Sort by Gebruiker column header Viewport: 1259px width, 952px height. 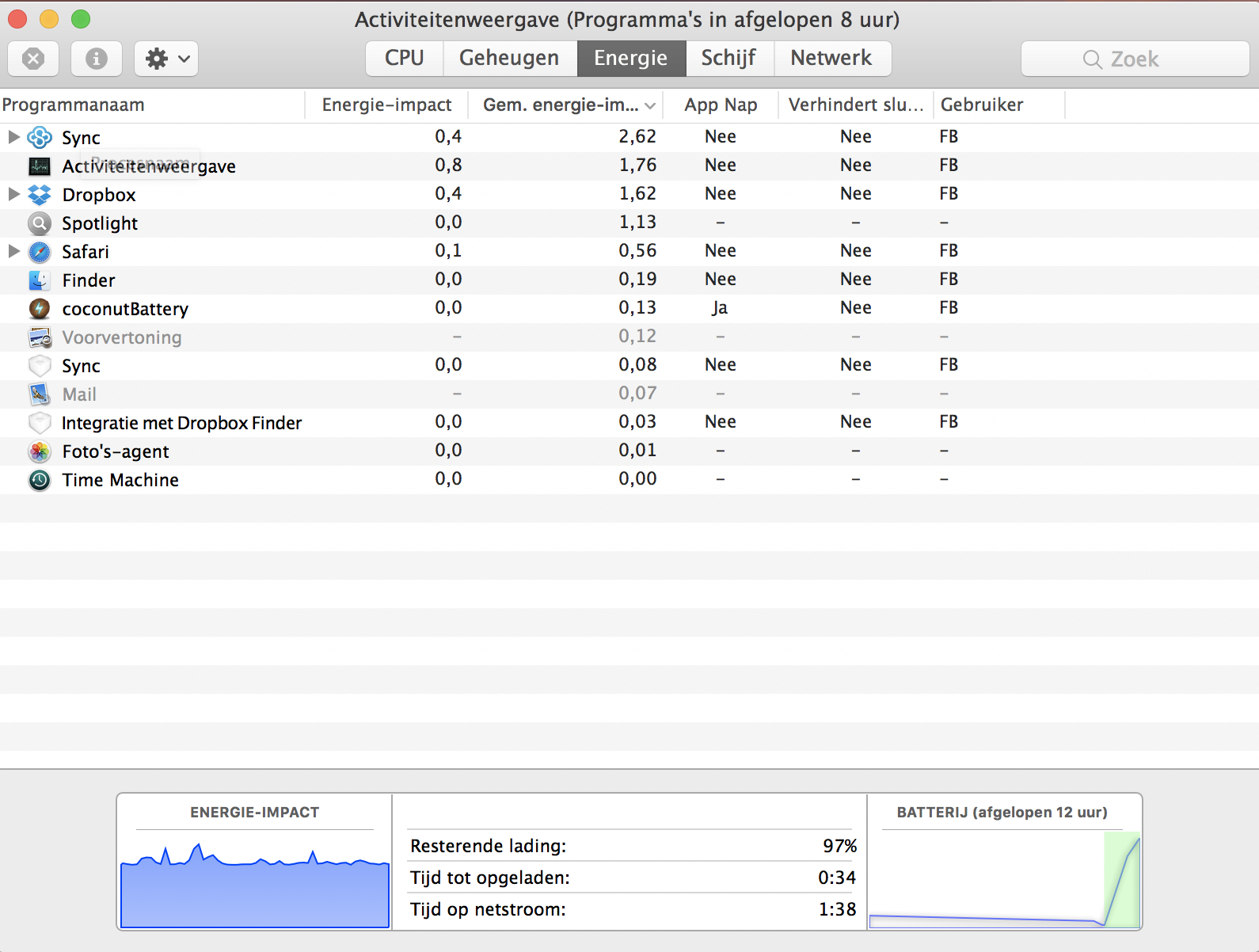coord(999,105)
